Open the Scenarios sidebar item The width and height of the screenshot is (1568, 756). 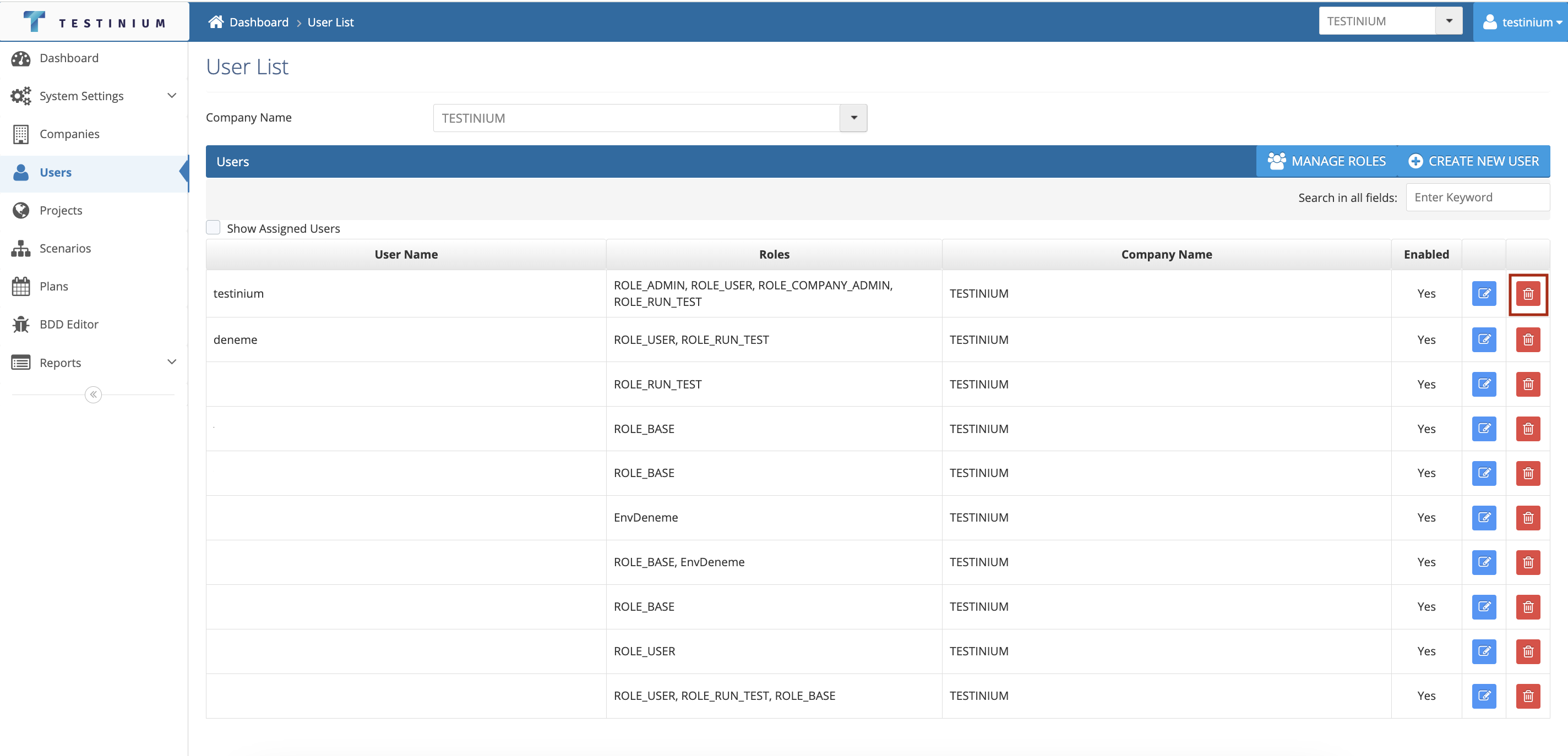coord(64,248)
